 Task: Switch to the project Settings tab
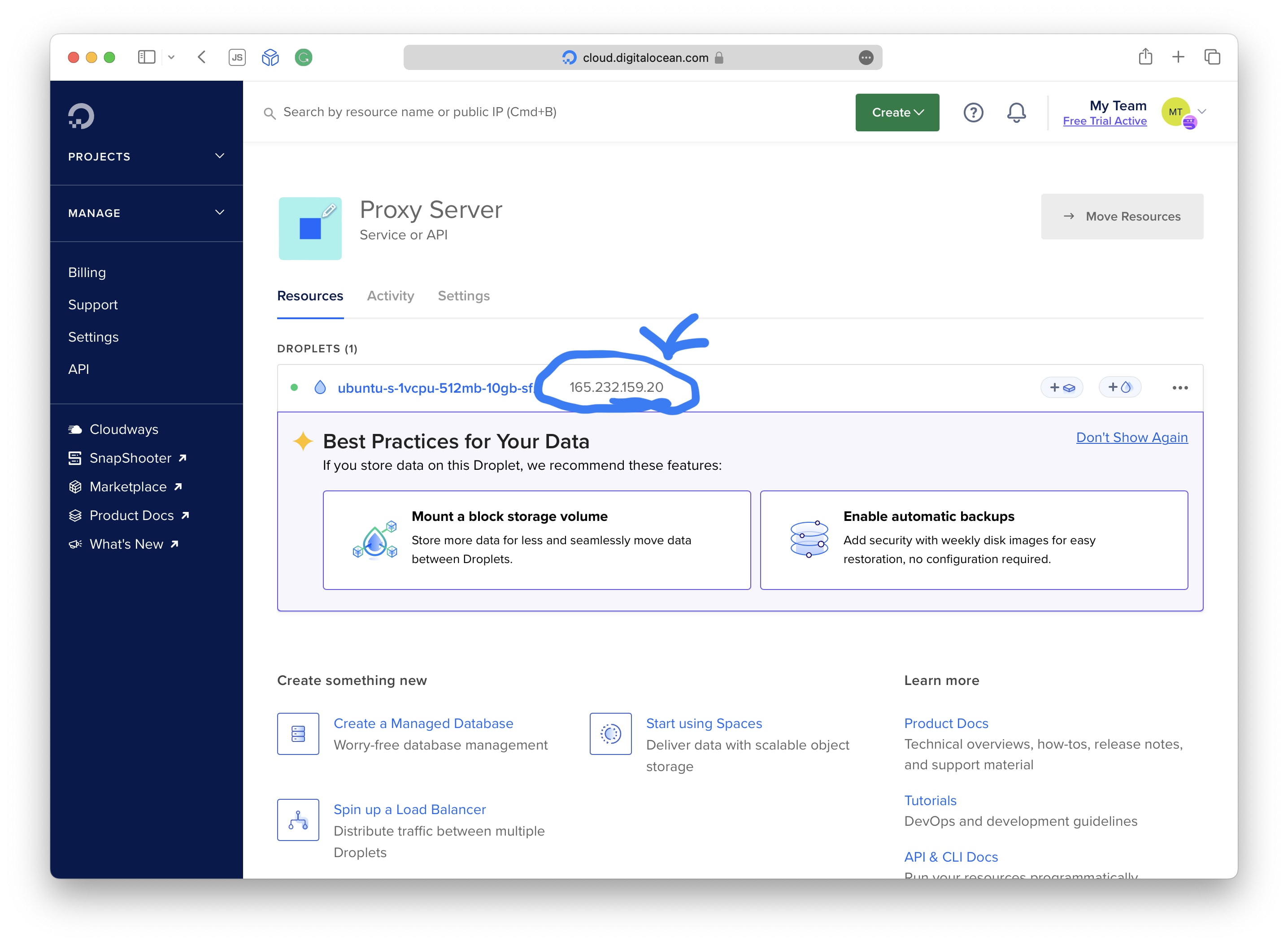(463, 296)
